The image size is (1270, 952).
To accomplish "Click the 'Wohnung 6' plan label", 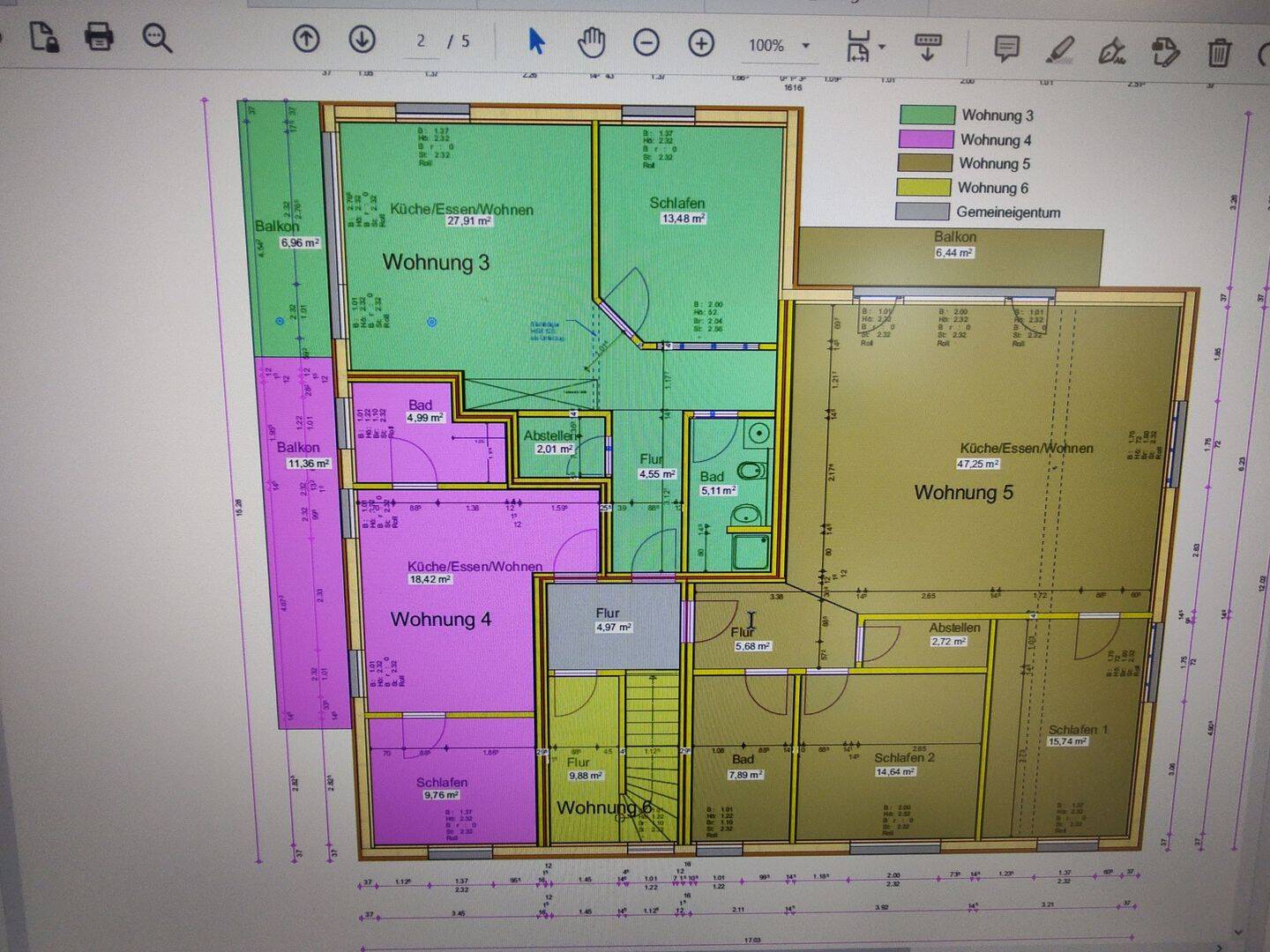I will point(604,807).
